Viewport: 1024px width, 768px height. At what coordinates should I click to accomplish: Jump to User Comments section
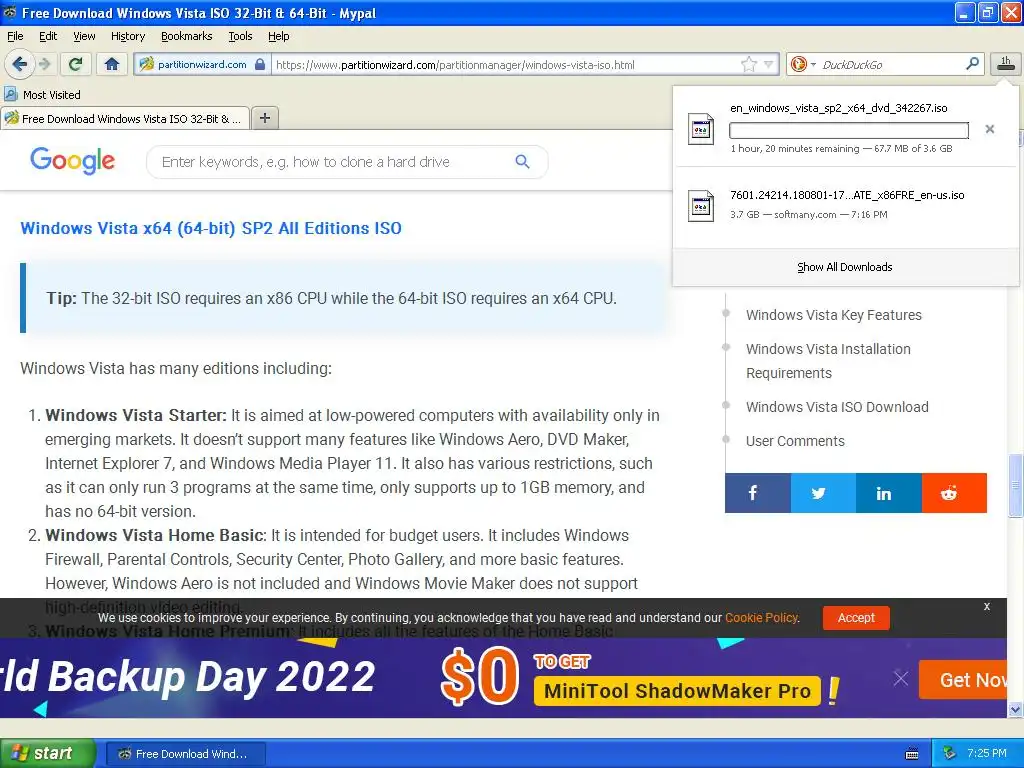click(795, 441)
